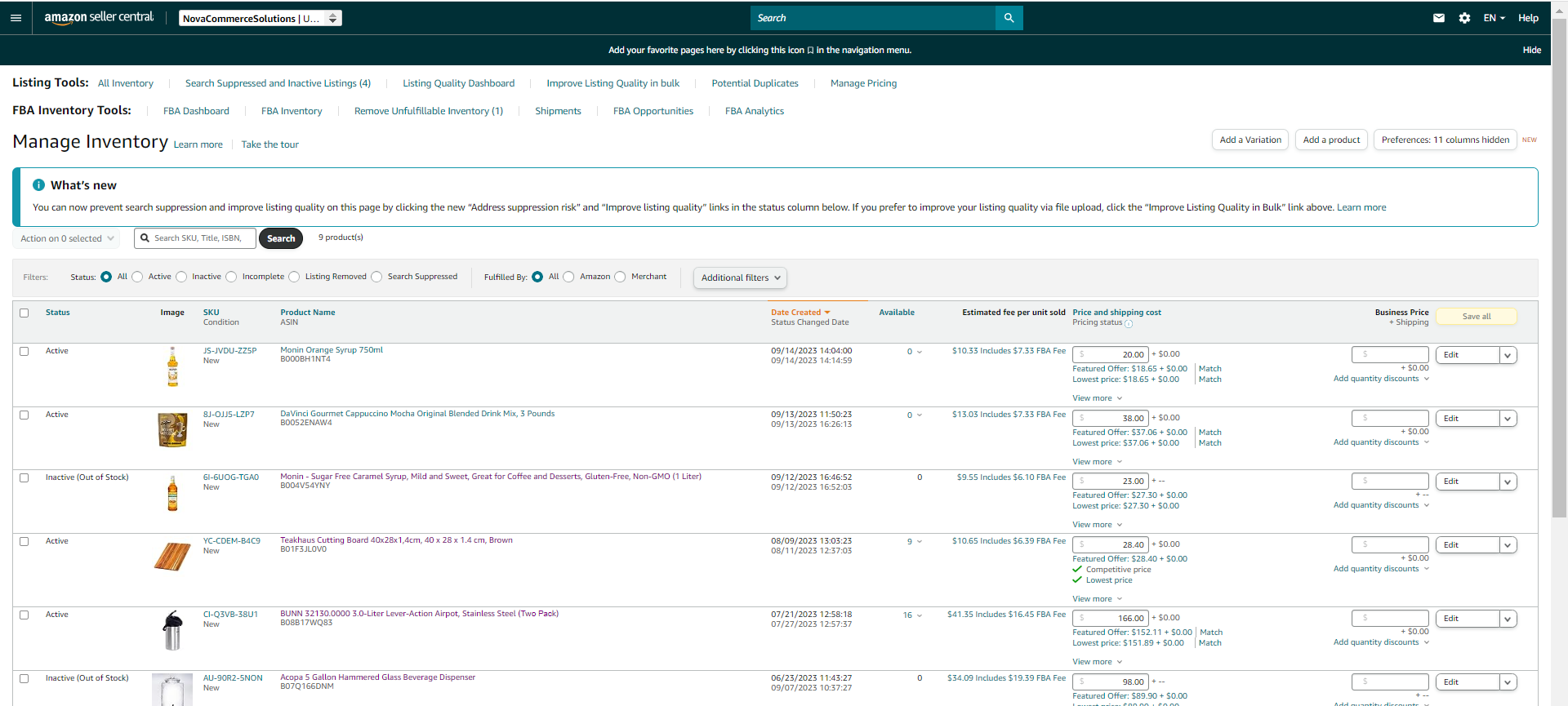
Task: Tick the select-all checkbox in the table header
Action: click(24, 313)
